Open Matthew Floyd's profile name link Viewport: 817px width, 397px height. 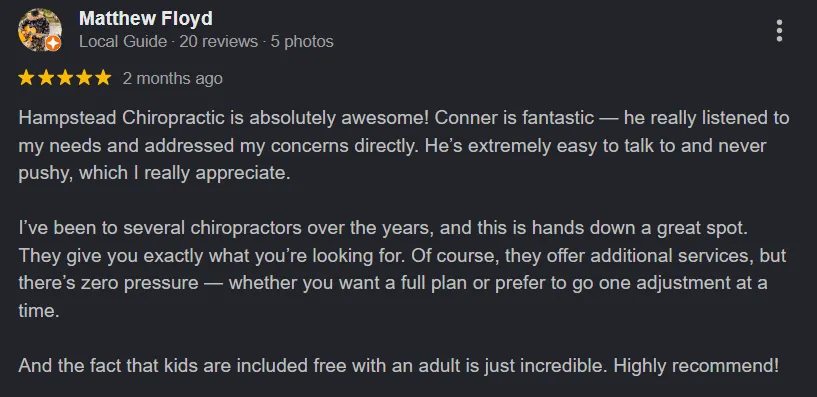click(x=145, y=19)
